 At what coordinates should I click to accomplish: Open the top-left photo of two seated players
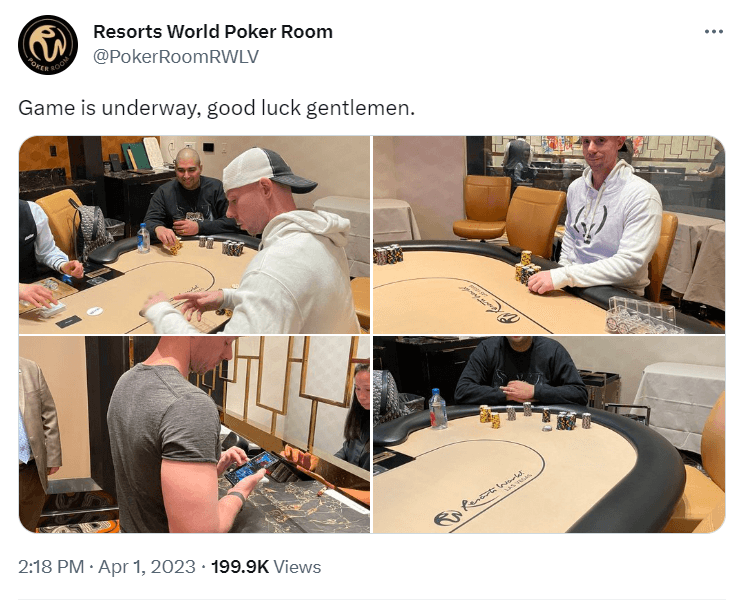(x=194, y=235)
